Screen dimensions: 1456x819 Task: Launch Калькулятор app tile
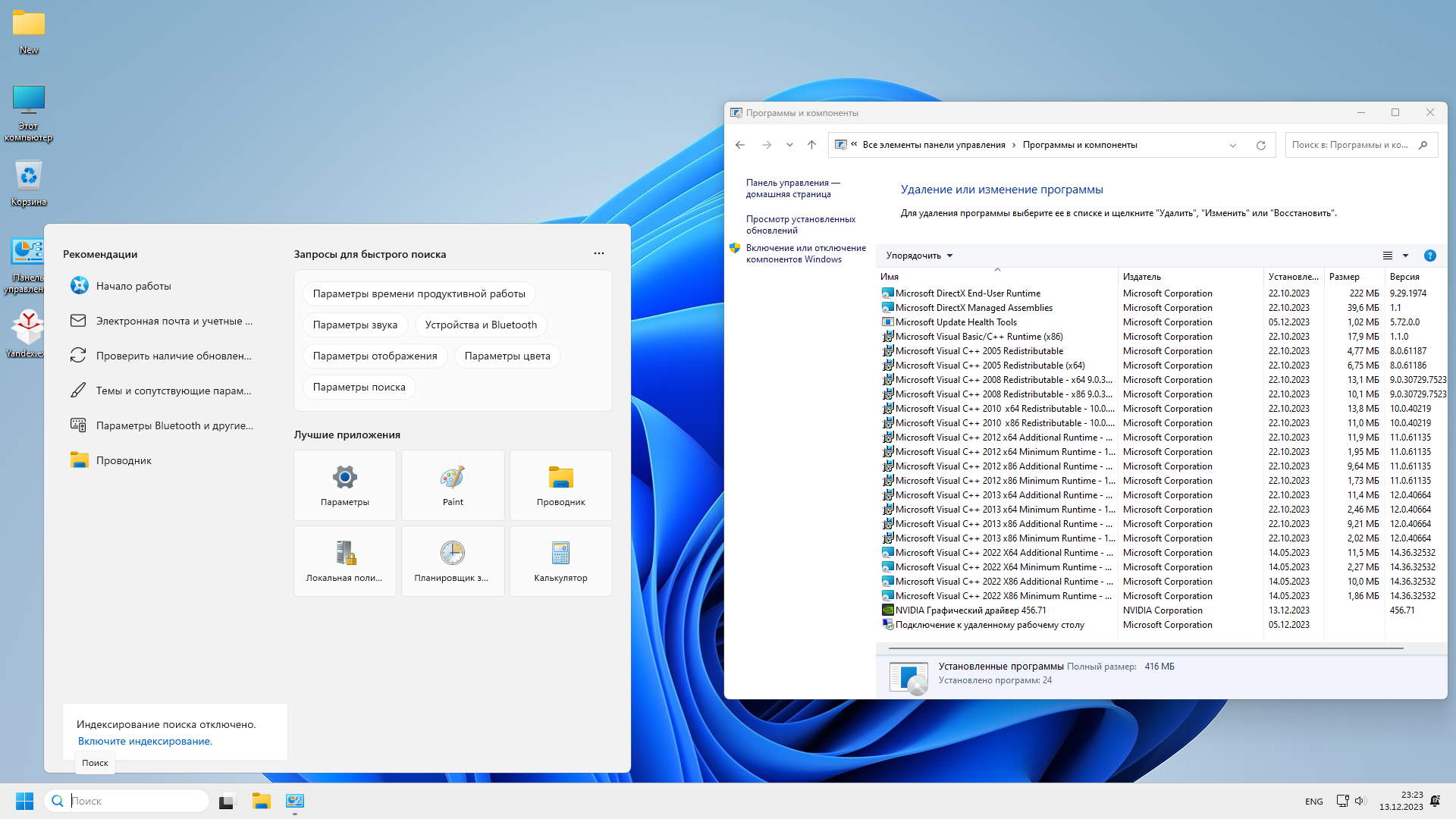click(x=560, y=560)
